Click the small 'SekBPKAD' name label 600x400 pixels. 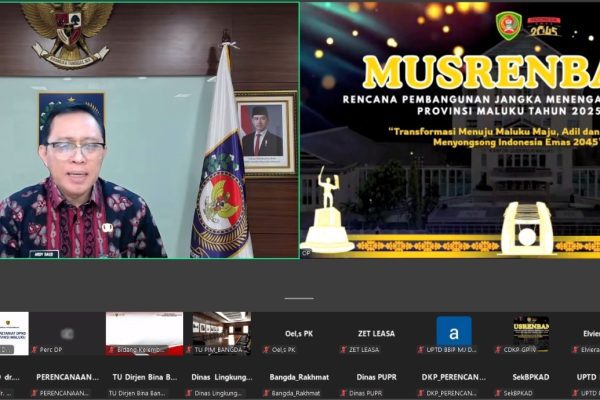click(519, 393)
